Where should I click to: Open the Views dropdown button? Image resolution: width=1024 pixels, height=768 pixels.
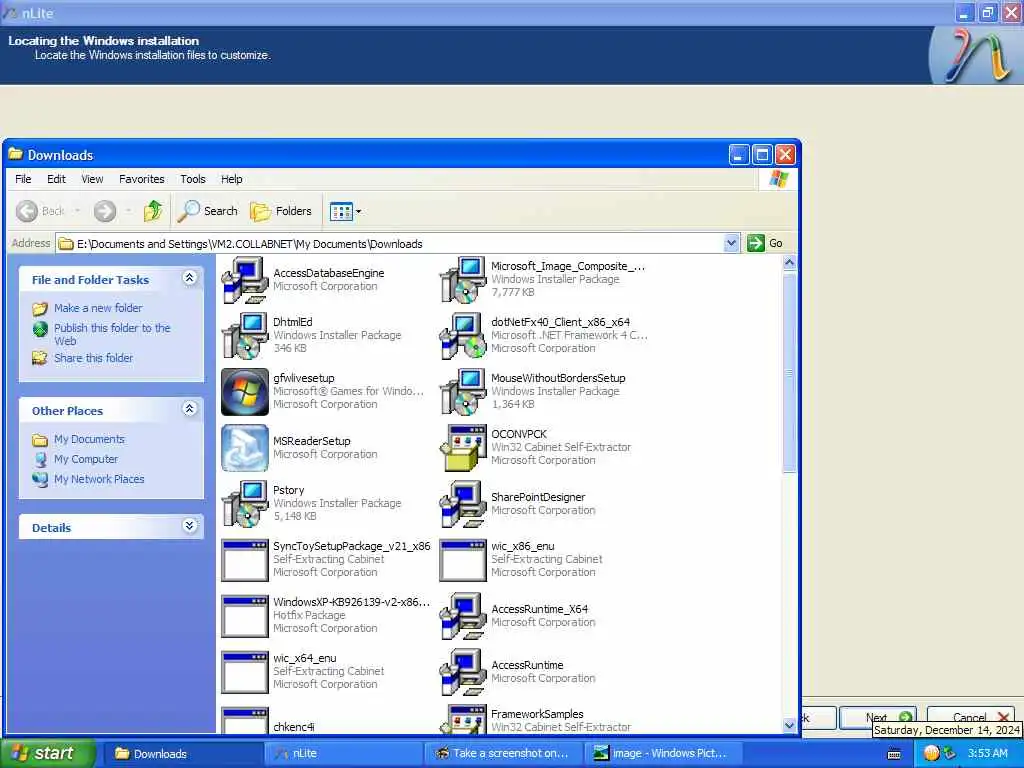(345, 211)
